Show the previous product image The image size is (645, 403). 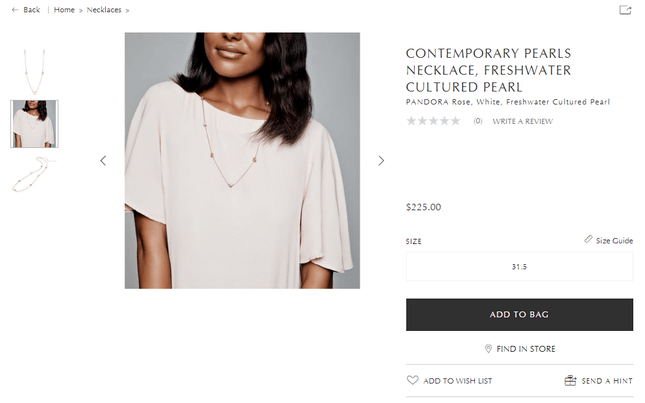click(102, 160)
